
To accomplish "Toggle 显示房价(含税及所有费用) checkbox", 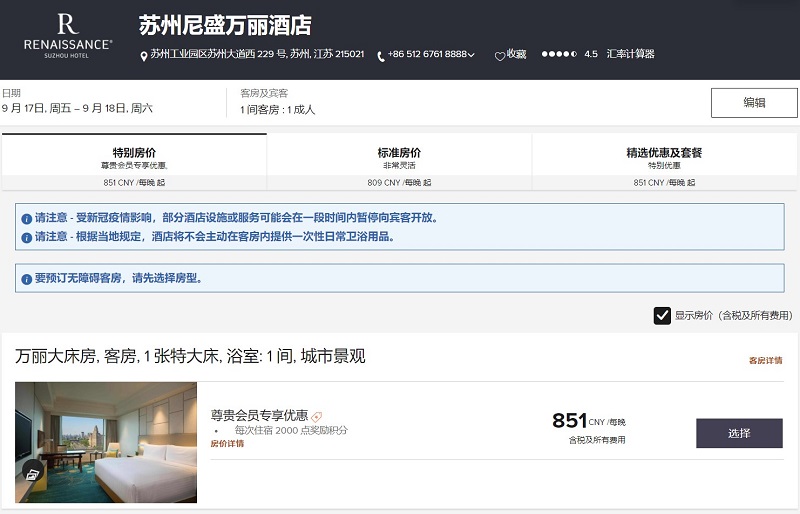I will click(662, 316).
